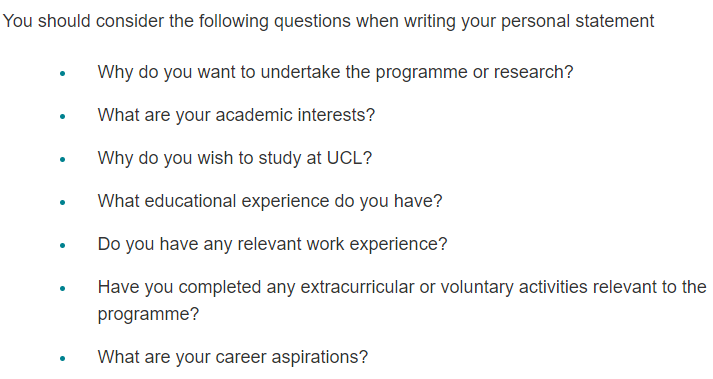713x379 pixels.
Task: Click the word 'aspirations?' in the last bullet
Action: pyautogui.click(x=319, y=358)
